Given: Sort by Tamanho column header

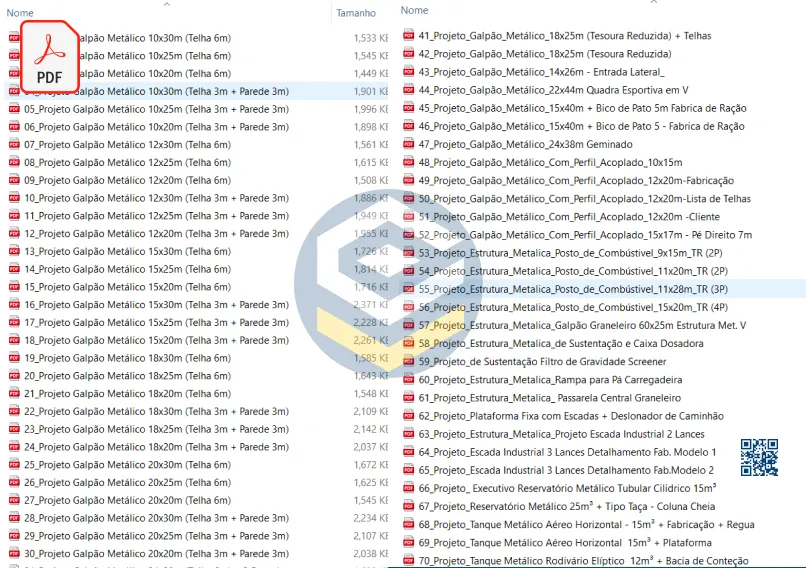Looking at the screenshot, I should [x=356, y=13].
